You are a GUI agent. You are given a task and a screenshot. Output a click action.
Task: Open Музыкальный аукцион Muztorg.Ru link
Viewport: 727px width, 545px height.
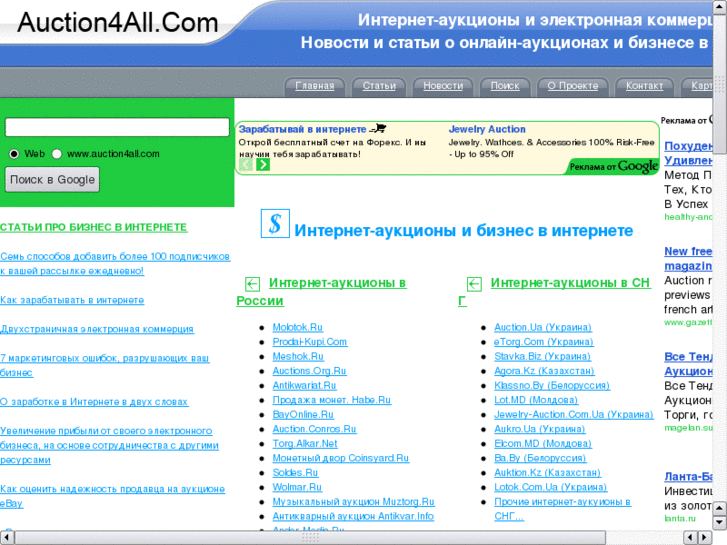pos(354,502)
